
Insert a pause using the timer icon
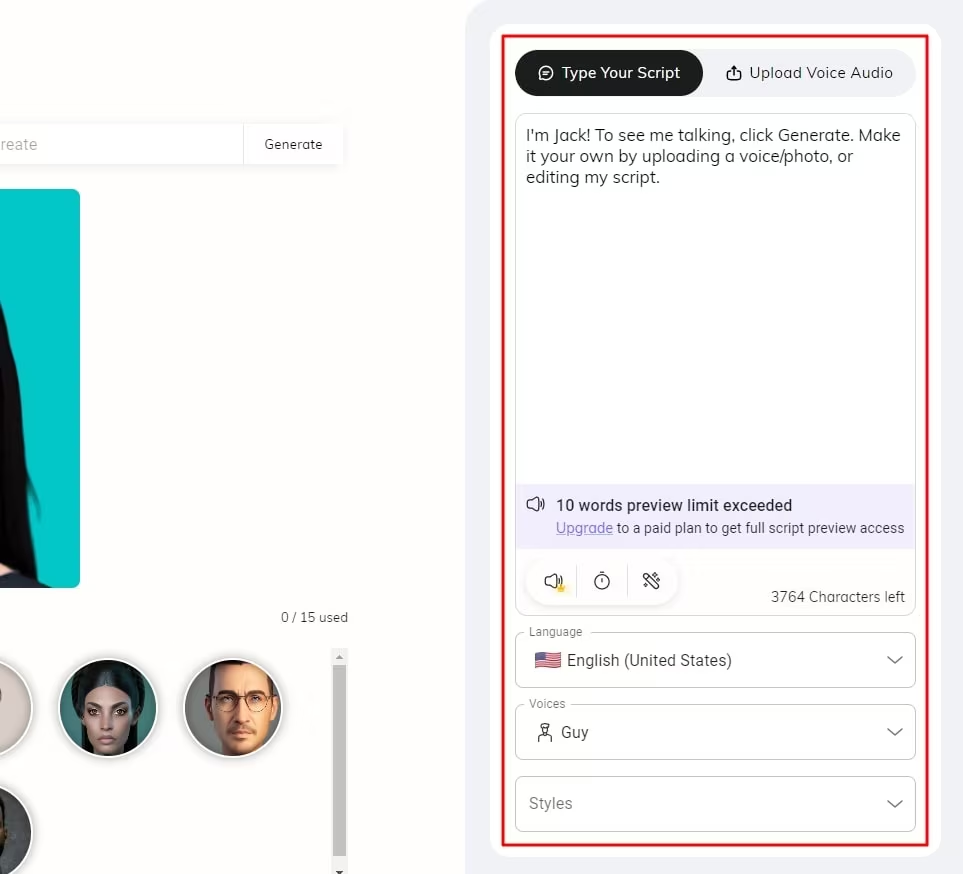coord(602,581)
